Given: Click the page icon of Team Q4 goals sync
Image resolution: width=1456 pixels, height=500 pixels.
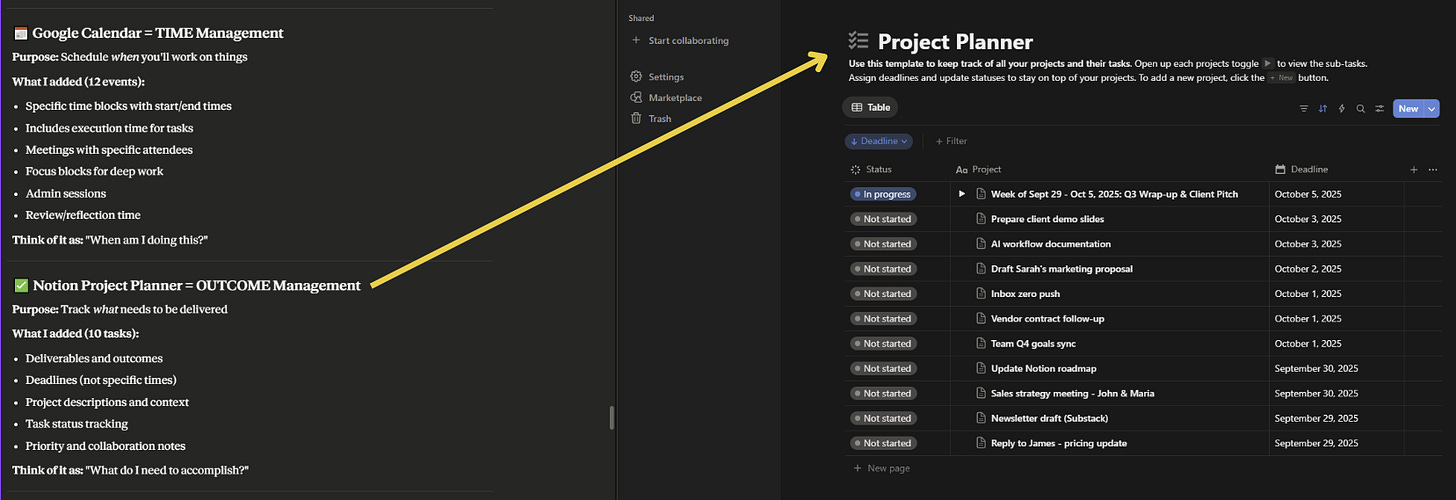Looking at the screenshot, I should coord(981,343).
